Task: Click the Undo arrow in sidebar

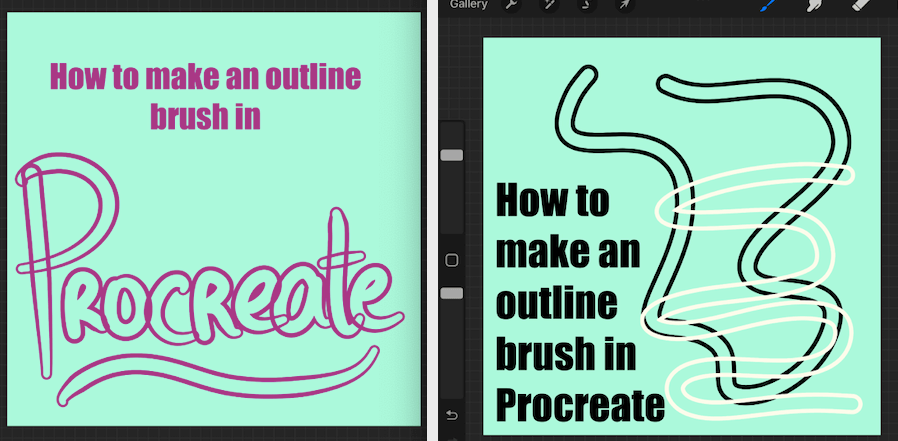Action: pos(451,415)
